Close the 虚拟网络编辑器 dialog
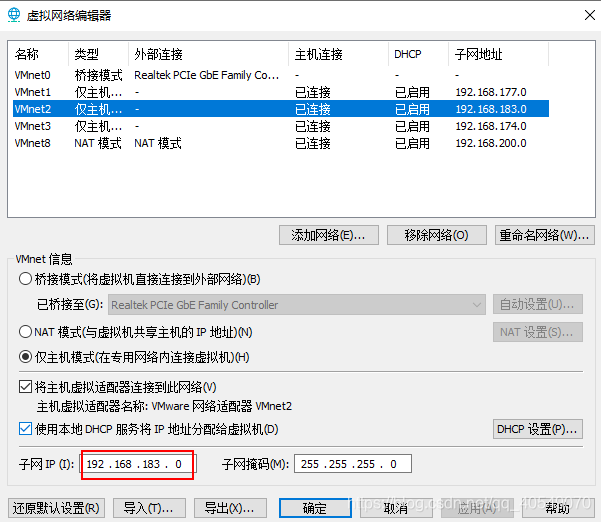Image resolution: width=601 pixels, height=522 pixels. point(590,15)
